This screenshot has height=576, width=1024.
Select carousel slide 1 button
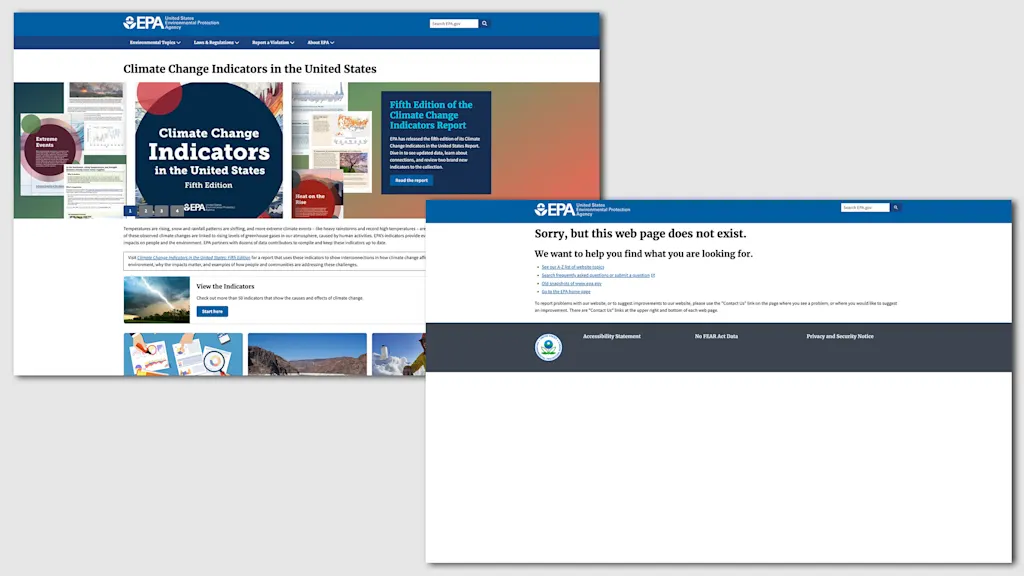click(x=129, y=211)
